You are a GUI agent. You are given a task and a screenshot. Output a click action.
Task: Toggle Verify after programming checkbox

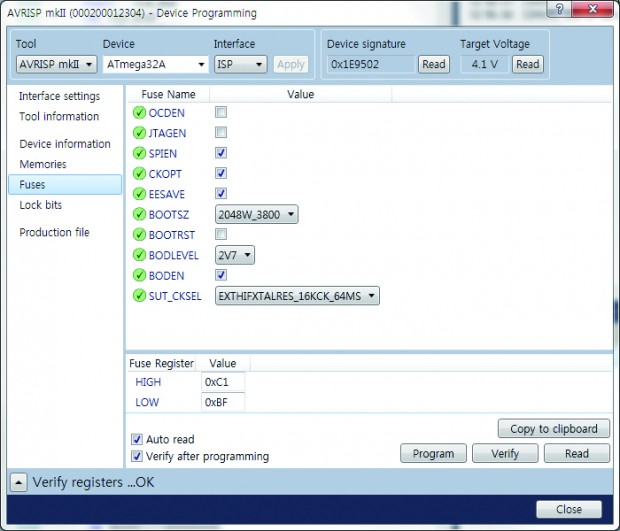[x=137, y=456]
